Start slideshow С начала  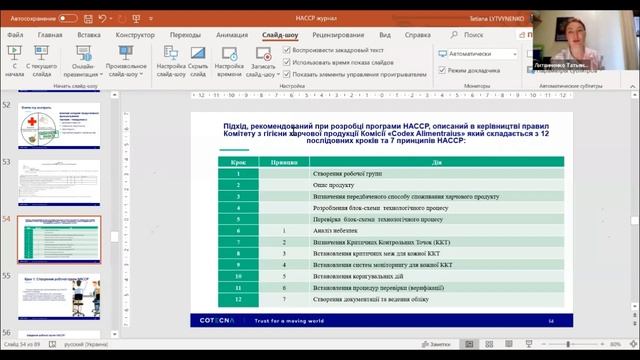click(14, 61)
